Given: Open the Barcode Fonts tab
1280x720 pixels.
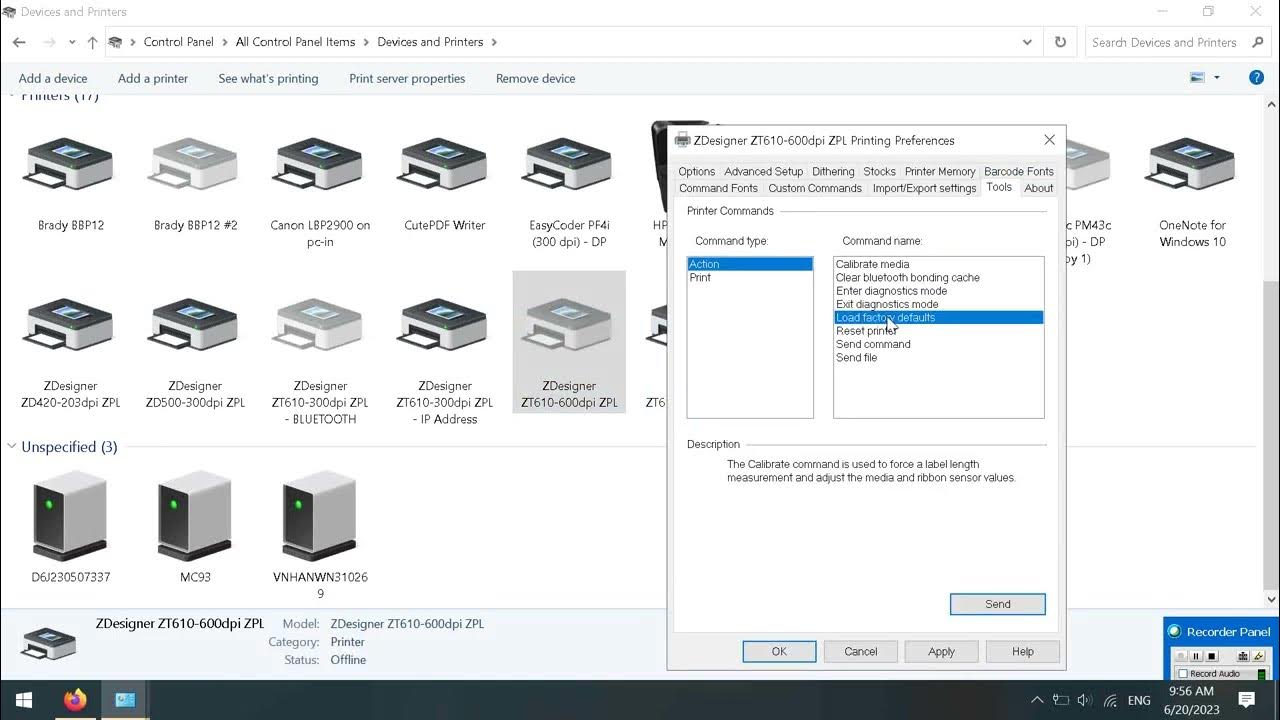Looking at the screenshot, I should coord(1019,171).
